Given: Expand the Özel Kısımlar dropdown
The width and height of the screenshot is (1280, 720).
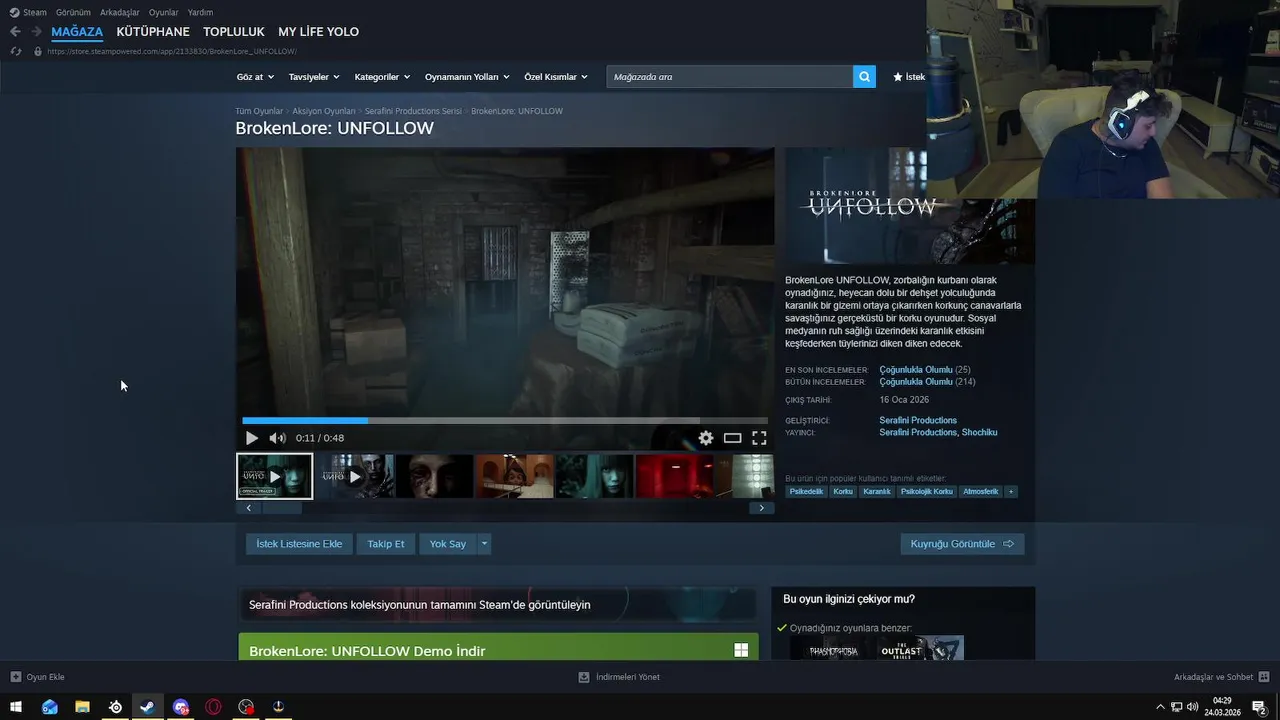Looking at the screenshot, I should (x=556, y=77).
